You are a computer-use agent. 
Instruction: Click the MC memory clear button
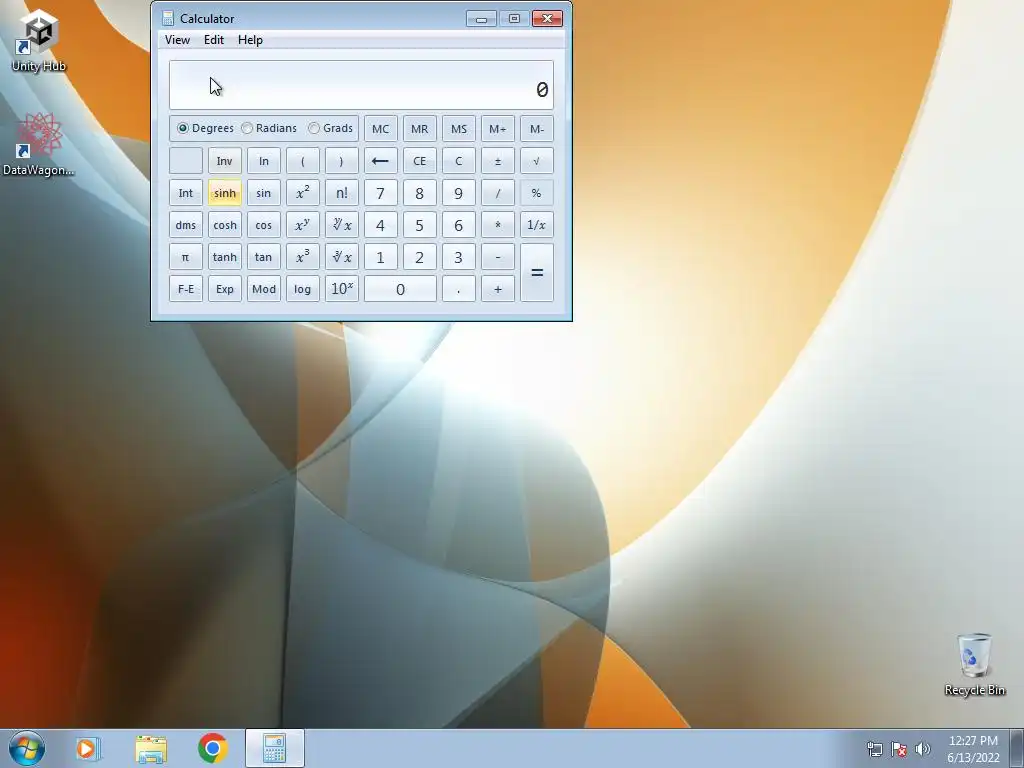380,129
